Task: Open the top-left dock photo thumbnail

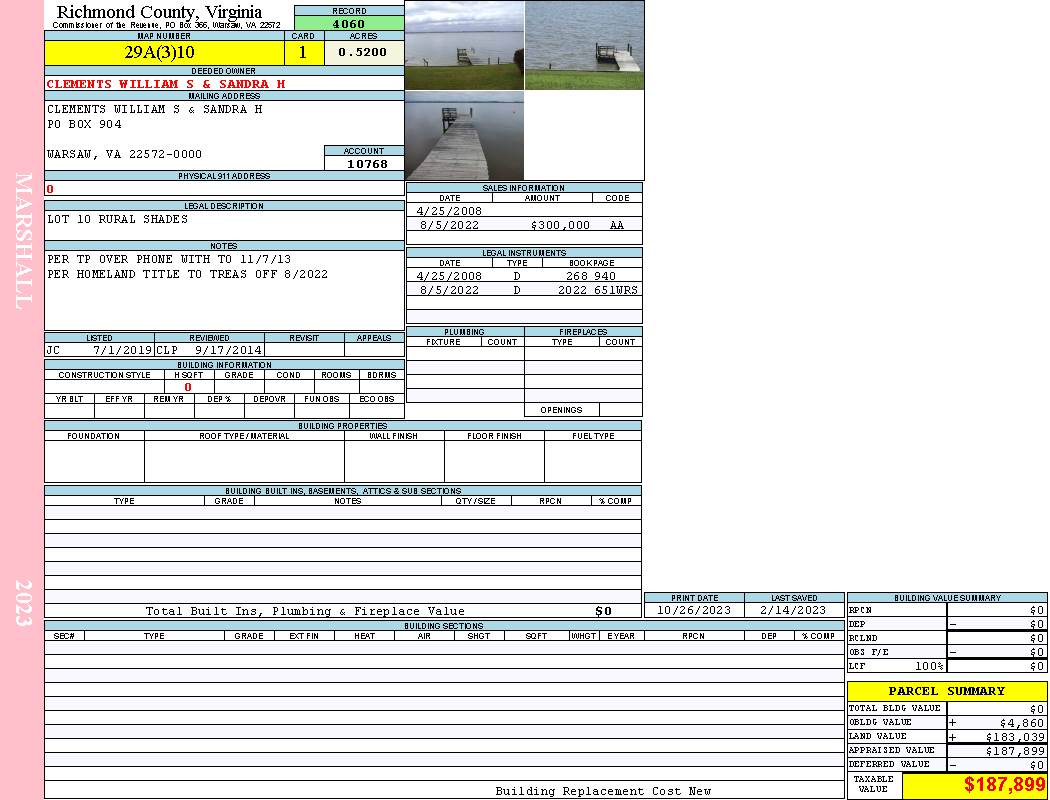Action: tap(464, 45)
